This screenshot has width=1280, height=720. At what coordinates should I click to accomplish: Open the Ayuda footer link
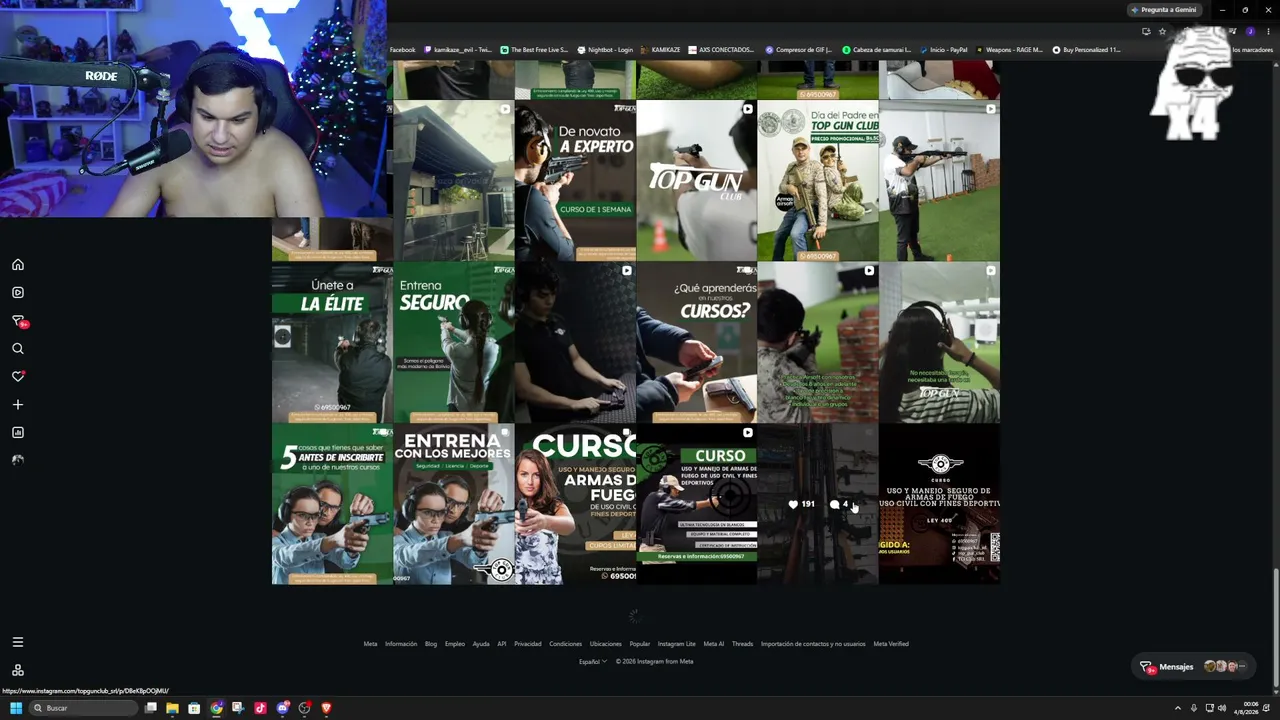[x=481, y=644]
